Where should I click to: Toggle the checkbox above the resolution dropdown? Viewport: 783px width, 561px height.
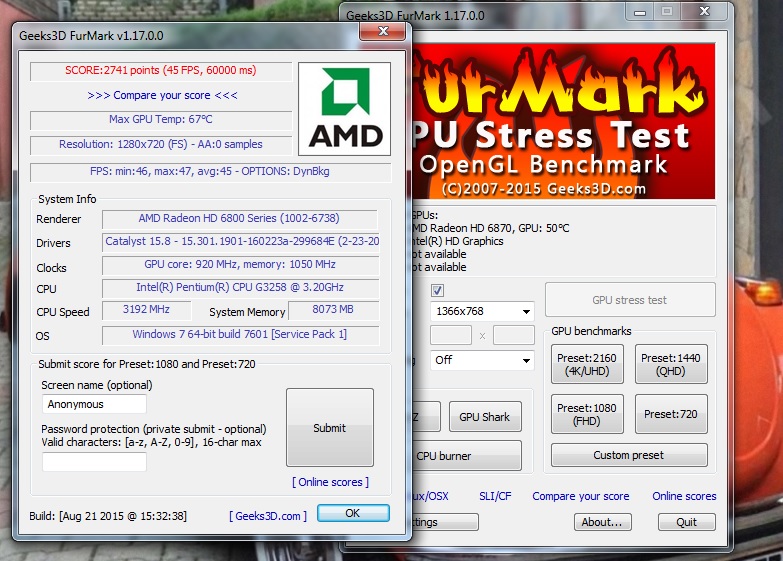click(437, 290)
